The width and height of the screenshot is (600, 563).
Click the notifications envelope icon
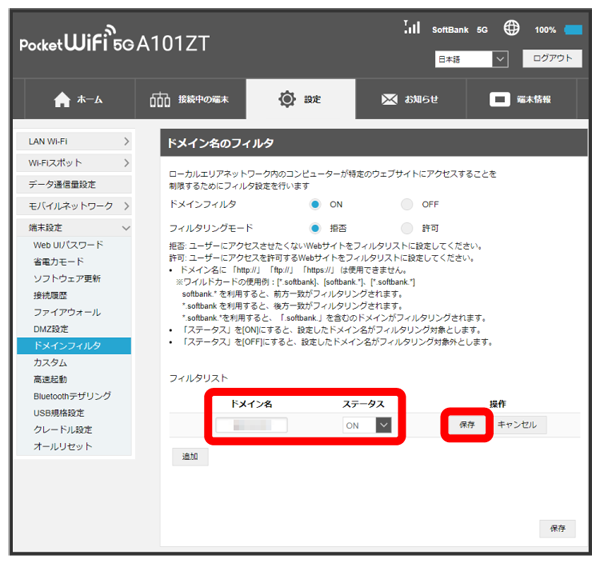point(391,100)
